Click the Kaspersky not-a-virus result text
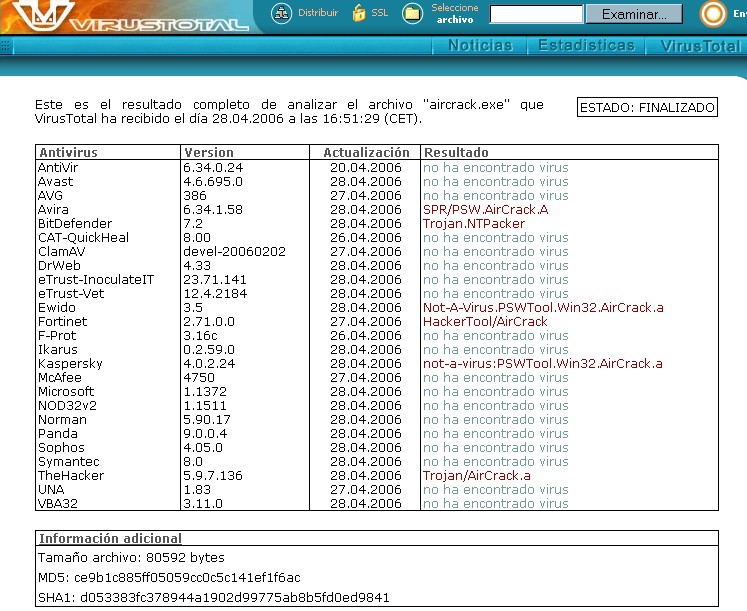Image resolution: width=747 pixels, height=611 pixels. pos(543,364)
